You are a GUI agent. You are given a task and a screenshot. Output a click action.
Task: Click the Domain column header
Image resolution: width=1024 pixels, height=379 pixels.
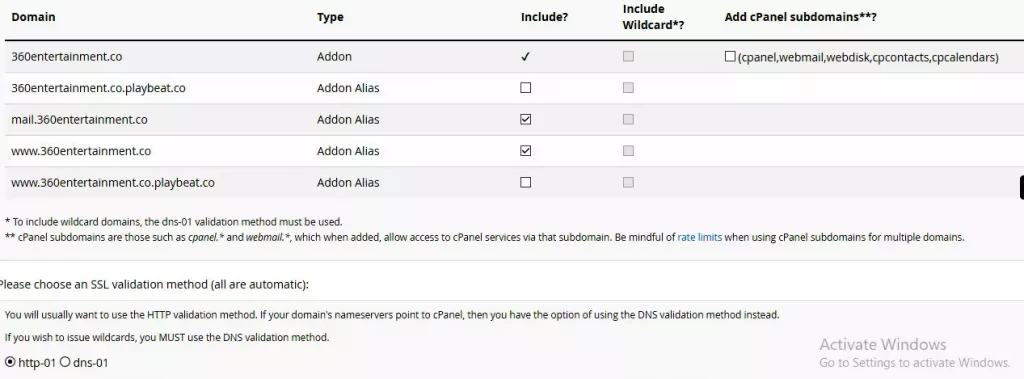pos(33,17)
